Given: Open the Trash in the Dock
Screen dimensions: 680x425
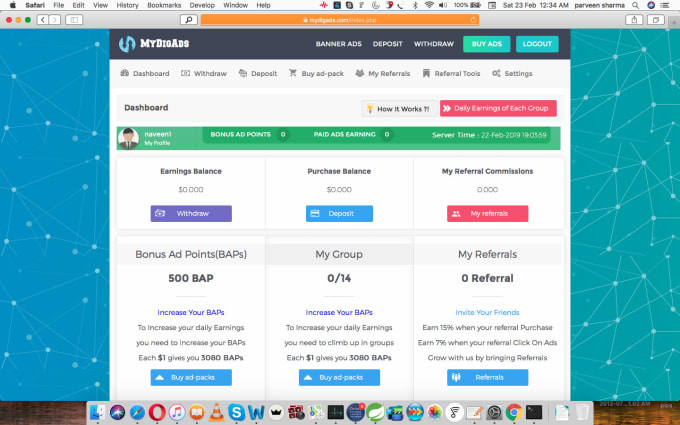Looking at the screenshot, I should [582, 412].
